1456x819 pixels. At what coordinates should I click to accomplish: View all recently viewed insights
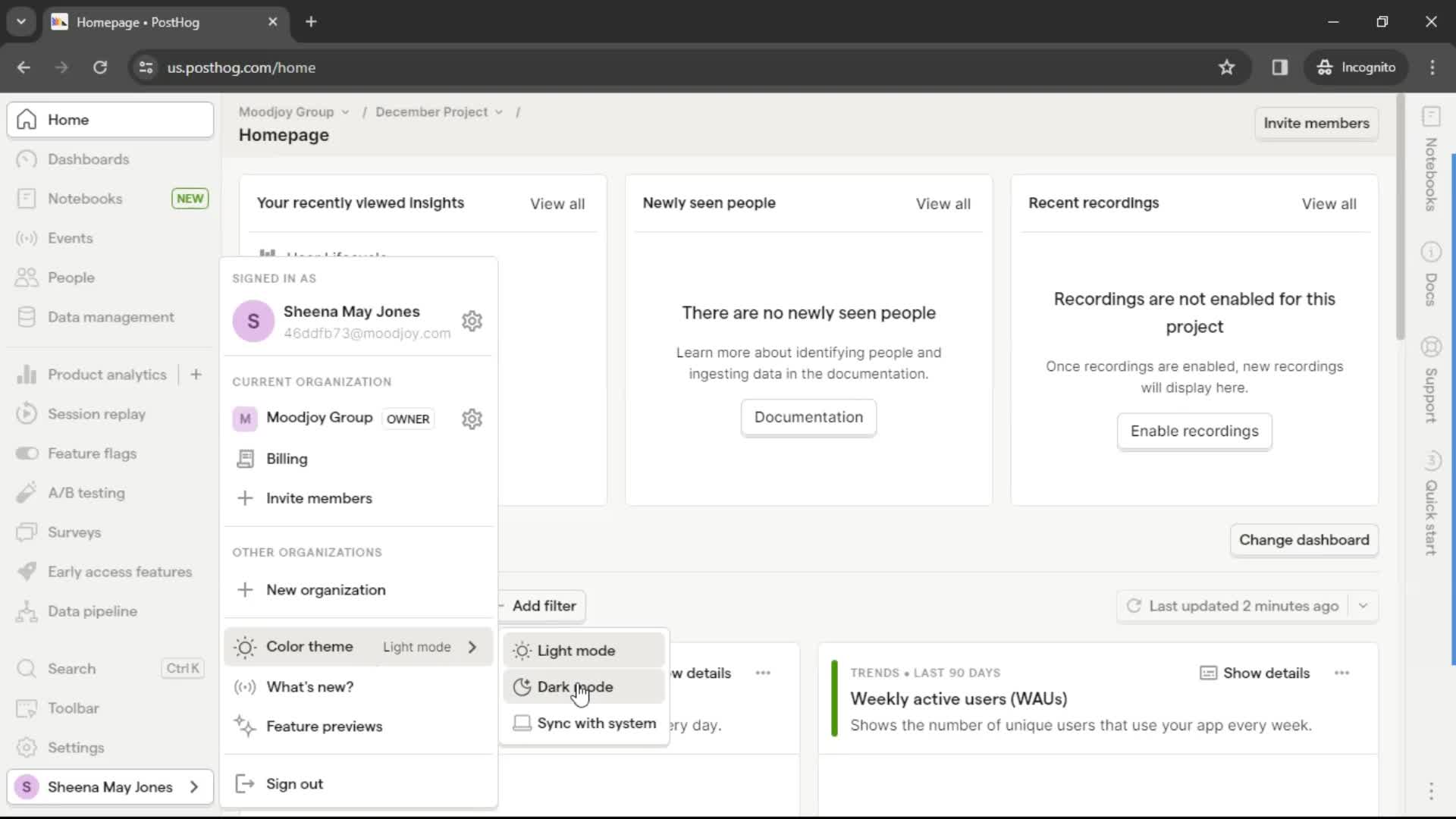[557, 204]
